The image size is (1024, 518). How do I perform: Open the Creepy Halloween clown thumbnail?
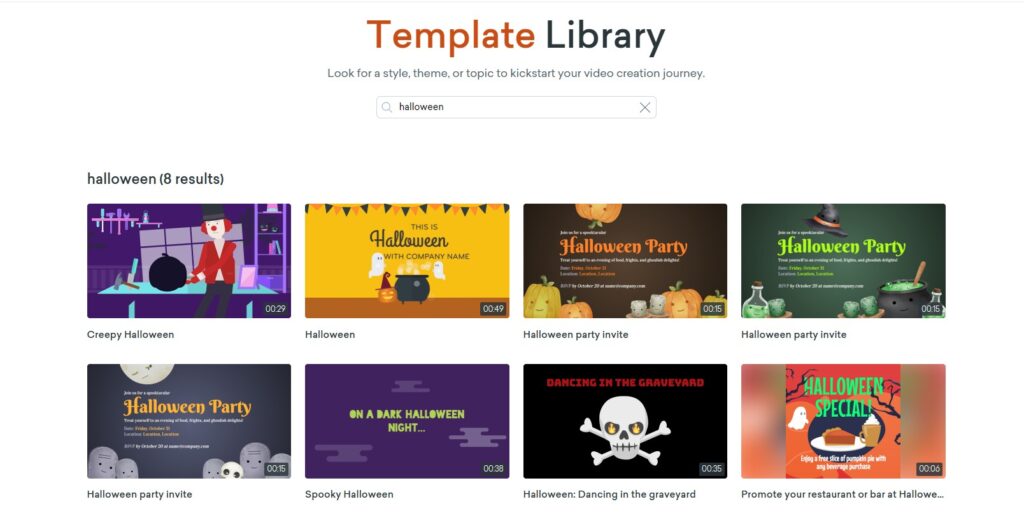pyautogui.click(x=189, y=260)
